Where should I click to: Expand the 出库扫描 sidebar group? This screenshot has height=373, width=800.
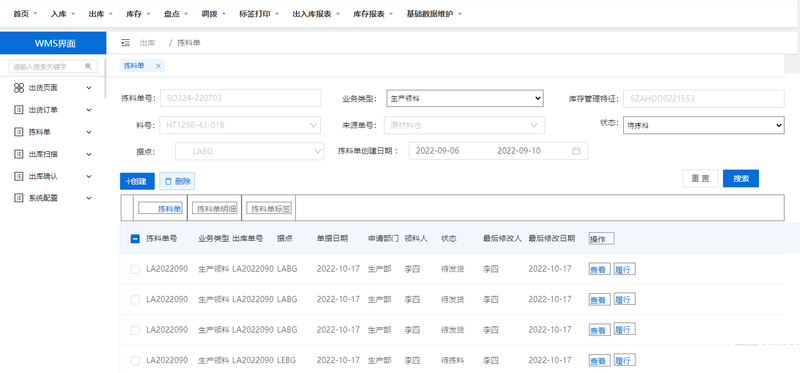[89, 154]
